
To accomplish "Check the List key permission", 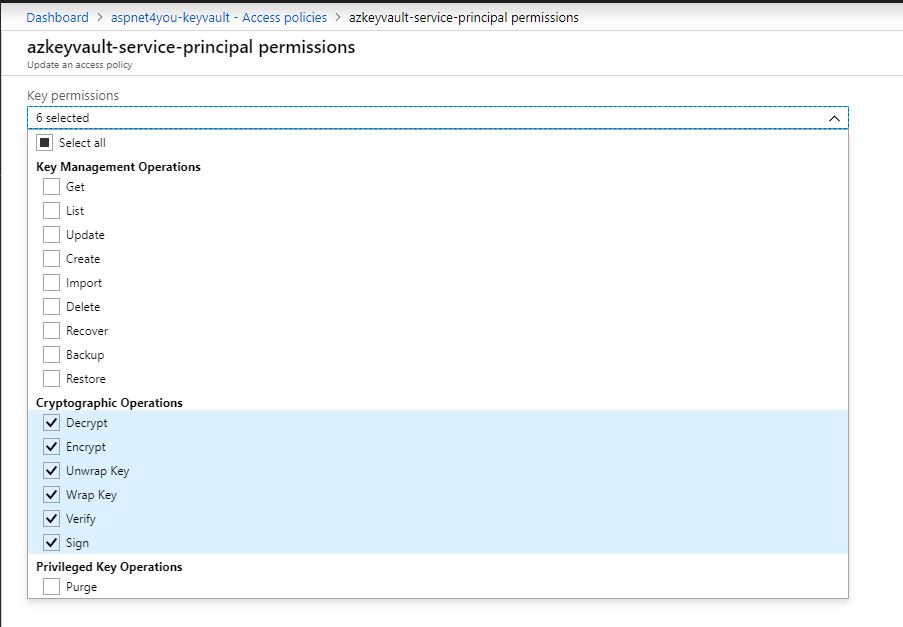I will tap(52, 211).
